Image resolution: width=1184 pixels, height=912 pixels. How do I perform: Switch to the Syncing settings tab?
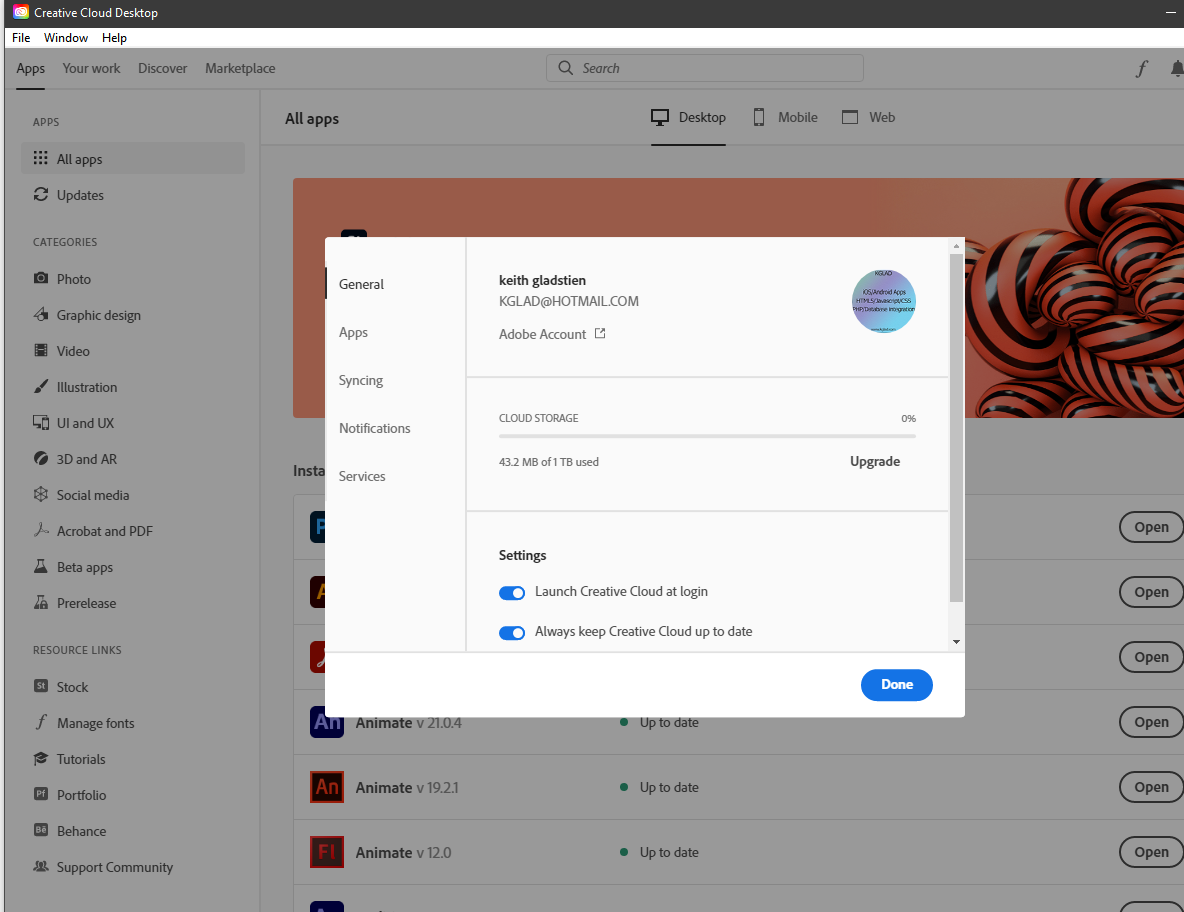[360, 380]
